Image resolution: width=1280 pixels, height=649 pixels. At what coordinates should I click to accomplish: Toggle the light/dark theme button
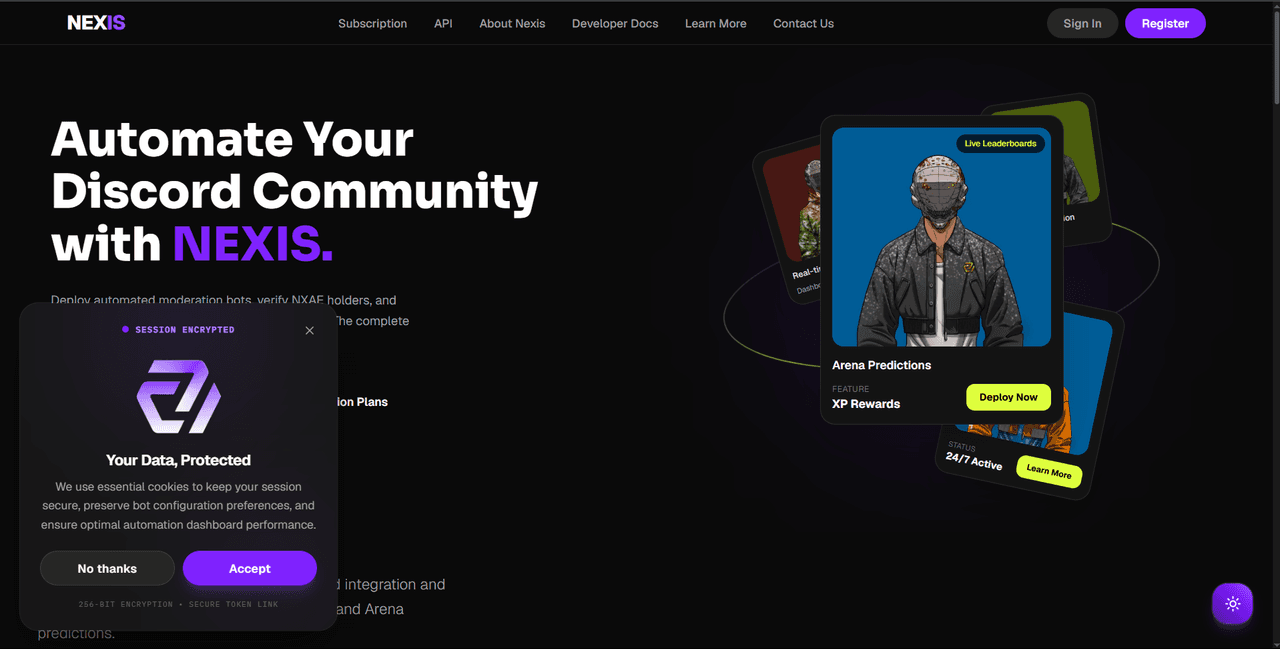click(x=1232, y=604)
